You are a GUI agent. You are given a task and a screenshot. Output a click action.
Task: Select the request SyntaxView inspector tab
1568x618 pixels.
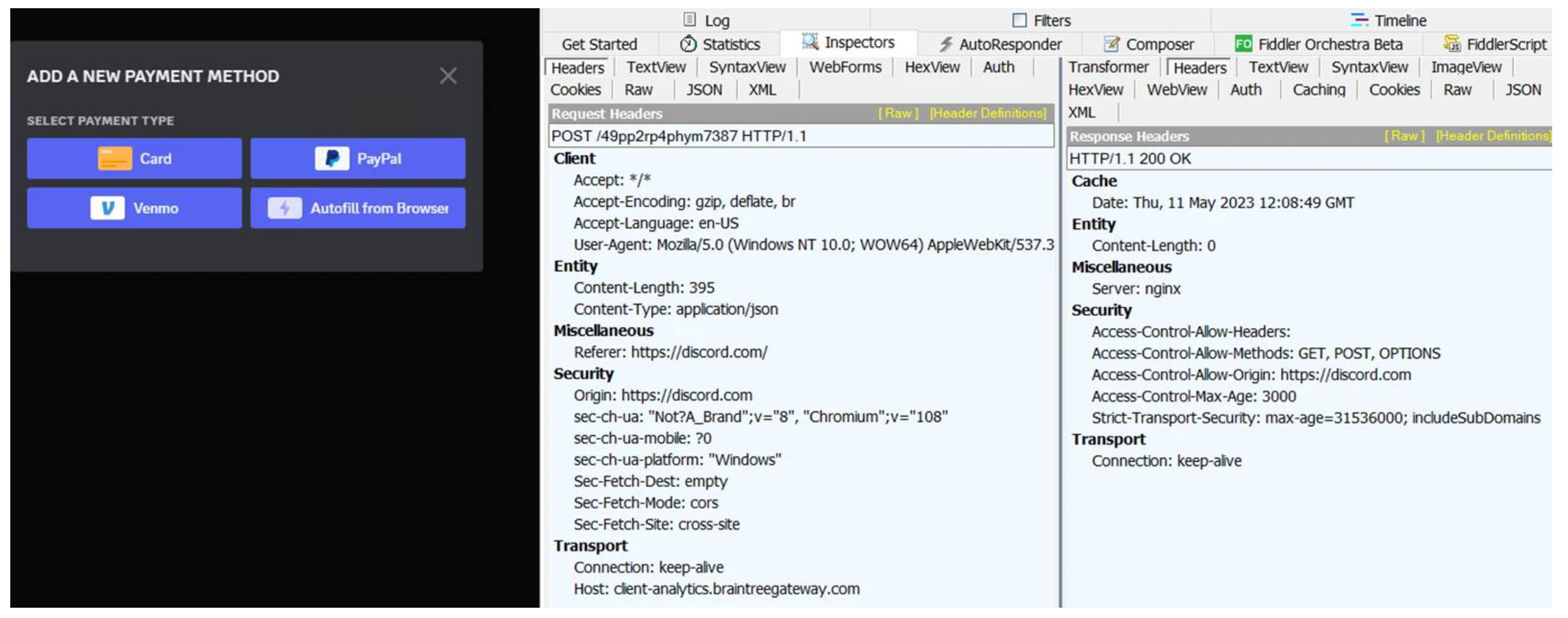pos(747,67)
